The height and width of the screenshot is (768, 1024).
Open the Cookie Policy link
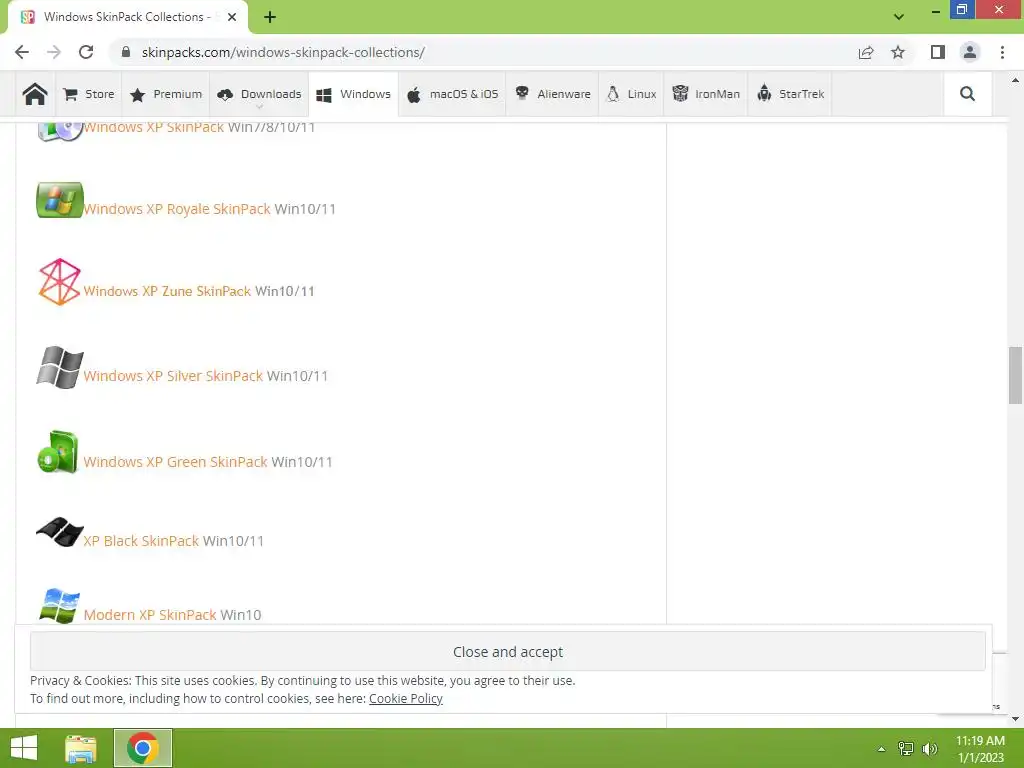click(406, 698)
